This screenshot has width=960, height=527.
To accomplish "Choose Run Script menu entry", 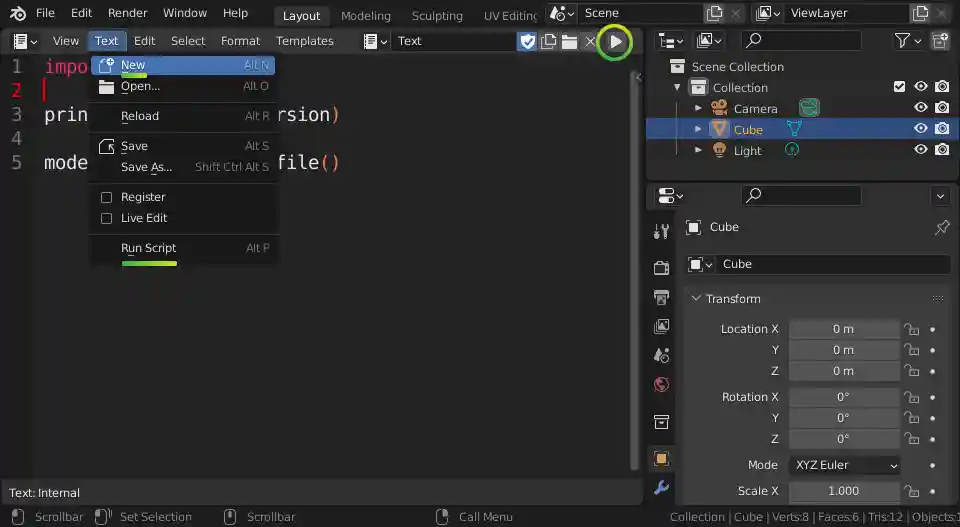I will (x=183, y=248).
